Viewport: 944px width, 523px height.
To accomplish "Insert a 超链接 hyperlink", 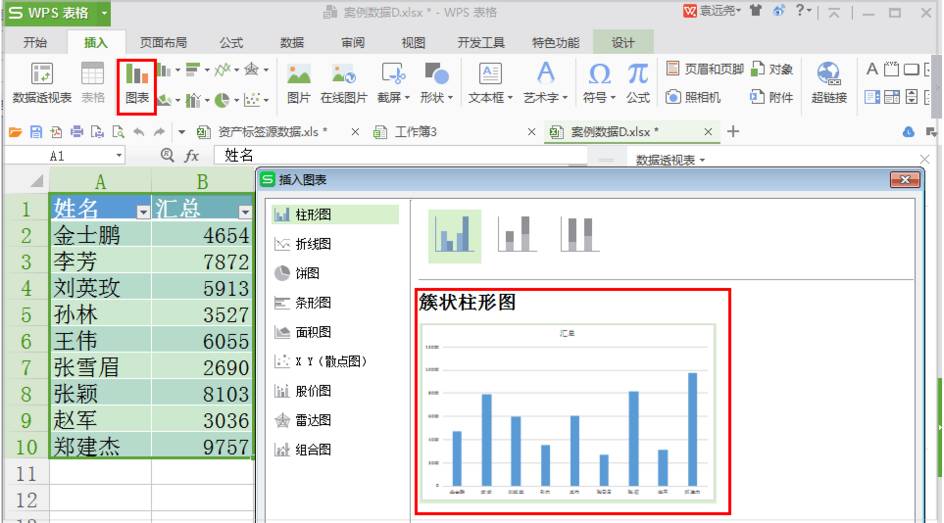I will tap(829, 83).
